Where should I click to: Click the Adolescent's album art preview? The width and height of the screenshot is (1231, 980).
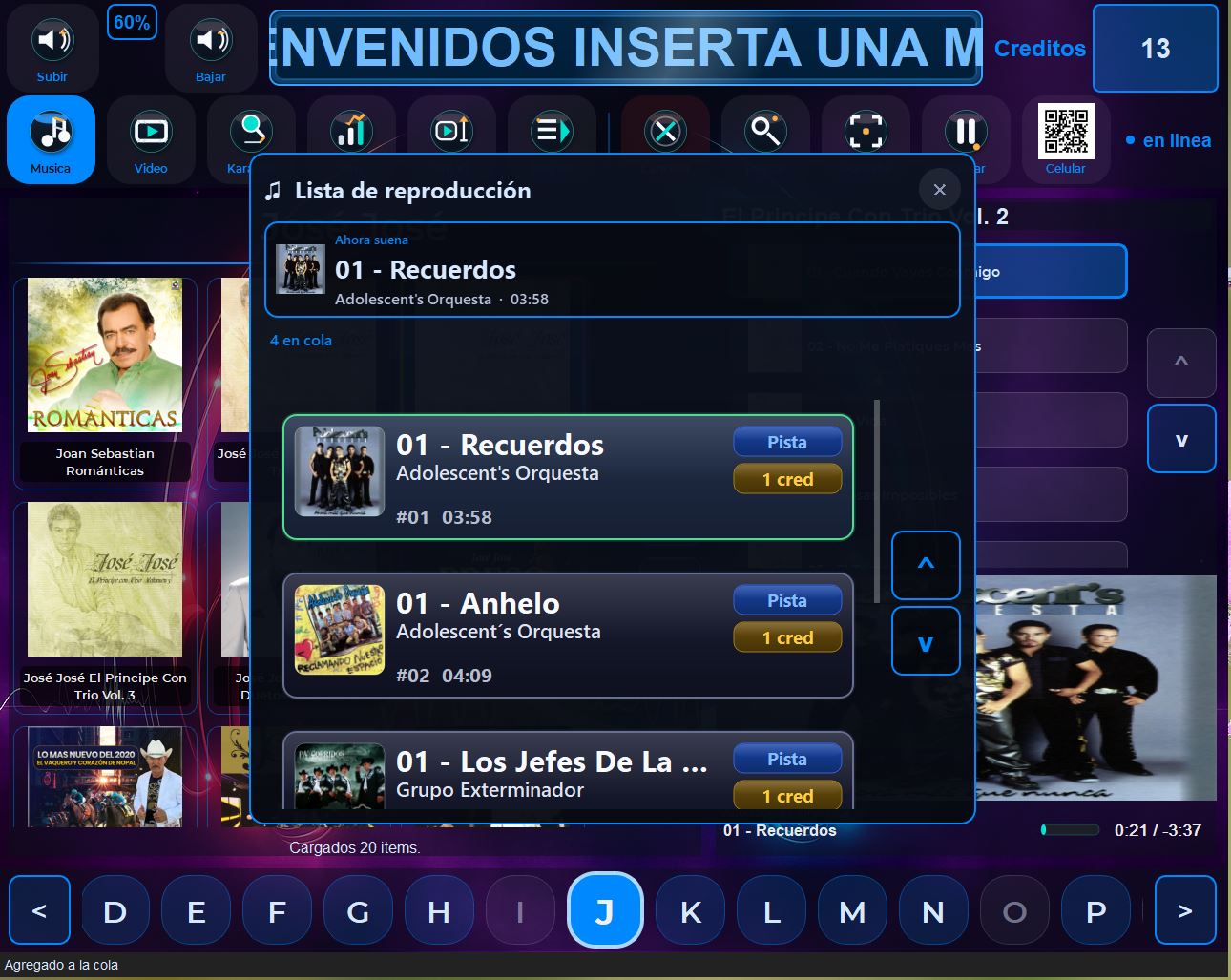tap(1095, 687)
